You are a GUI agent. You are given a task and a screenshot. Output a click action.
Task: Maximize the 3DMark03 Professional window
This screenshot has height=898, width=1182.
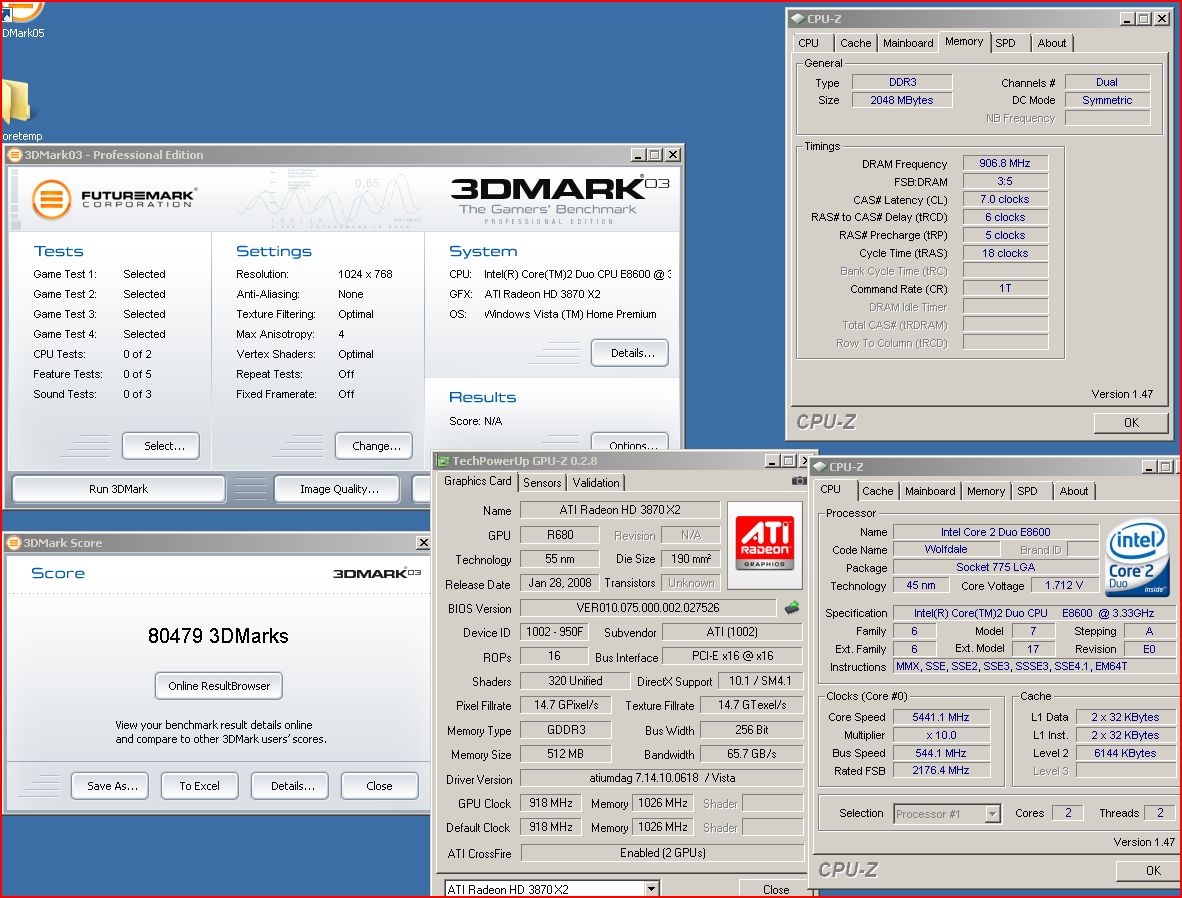[655, 155]
